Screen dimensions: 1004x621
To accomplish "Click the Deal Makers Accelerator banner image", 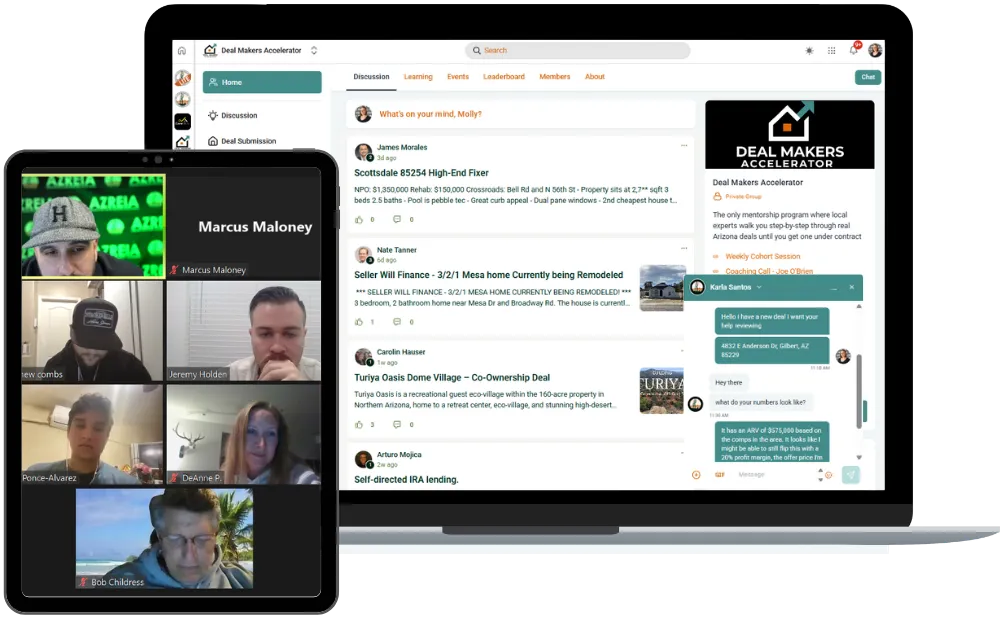I will [789, 134].
